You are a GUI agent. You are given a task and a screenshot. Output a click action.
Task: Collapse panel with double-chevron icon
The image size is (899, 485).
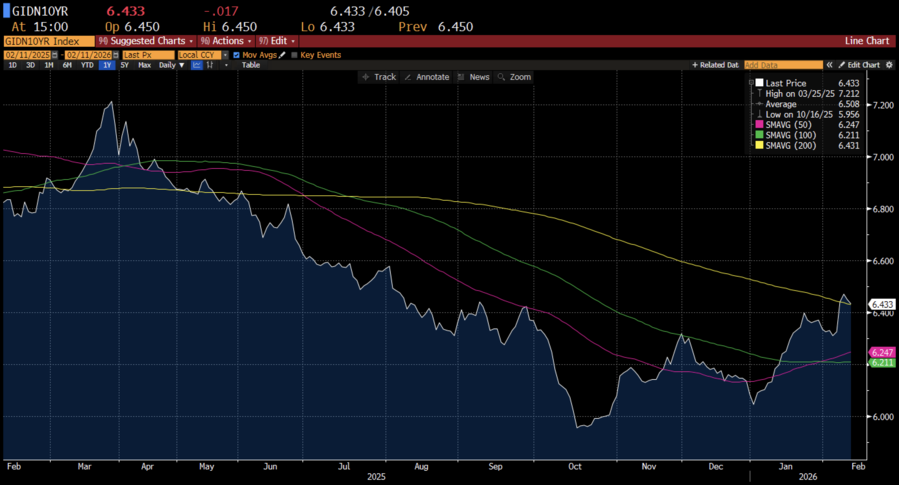(829, 65)
